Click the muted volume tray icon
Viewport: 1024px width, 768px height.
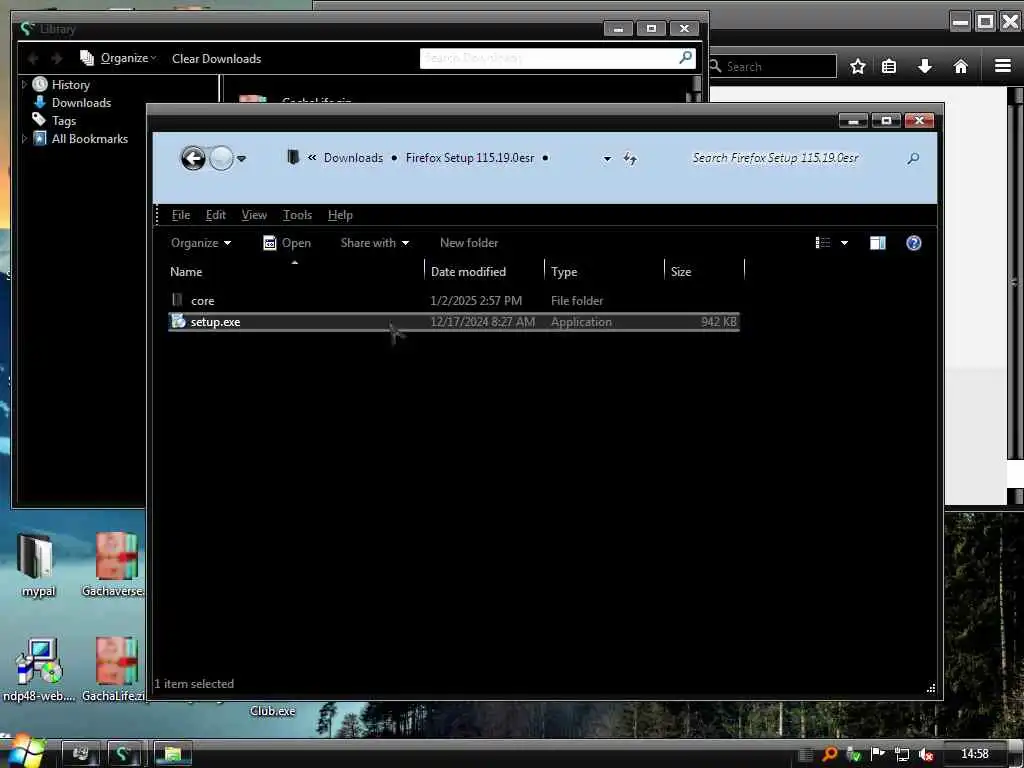click(x=925, y=754)
